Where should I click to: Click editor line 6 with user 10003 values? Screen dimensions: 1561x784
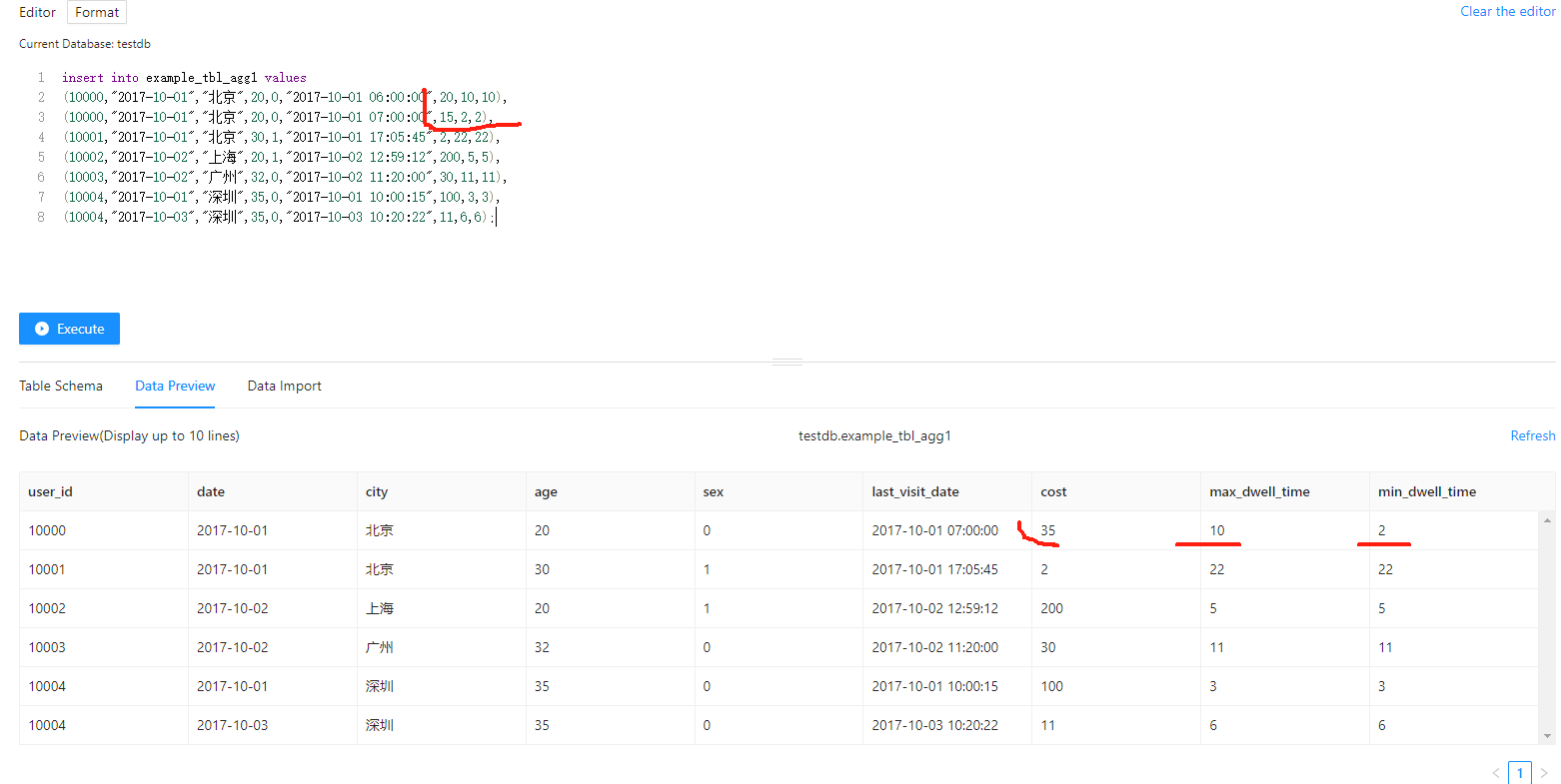(x=285, y=177)
